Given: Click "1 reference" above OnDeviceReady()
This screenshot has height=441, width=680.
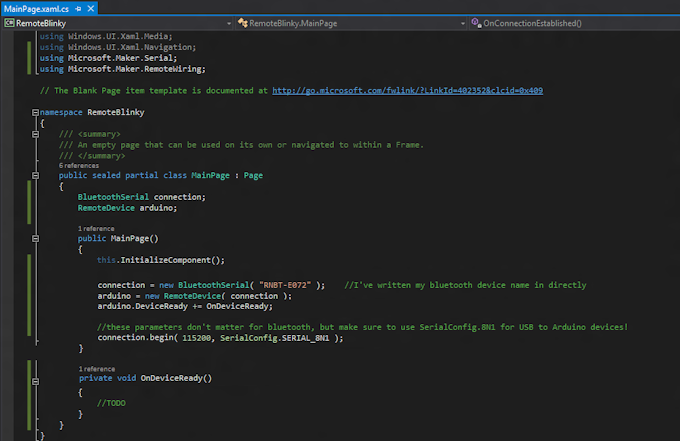Looking at the screenshot, I should 96,369.
